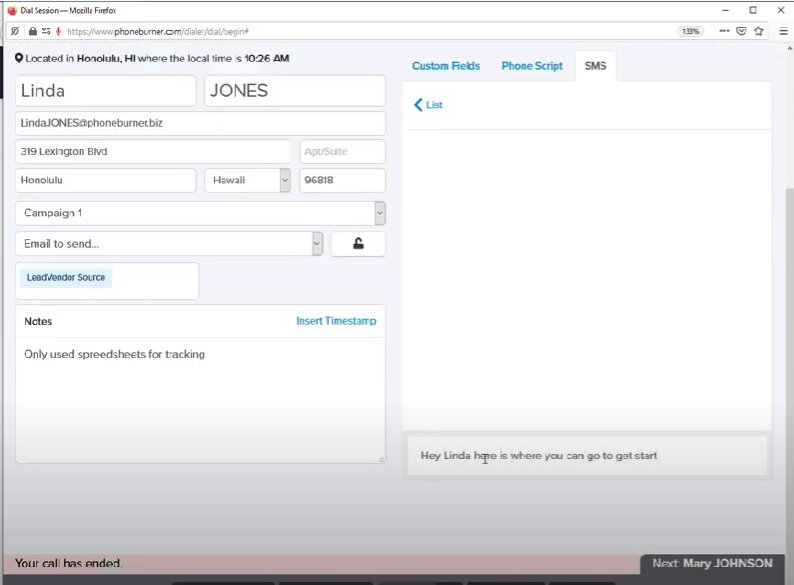Click the back chevron beside List
The height and width of the screenshot is (585, 794).
(x=418, y=105)
